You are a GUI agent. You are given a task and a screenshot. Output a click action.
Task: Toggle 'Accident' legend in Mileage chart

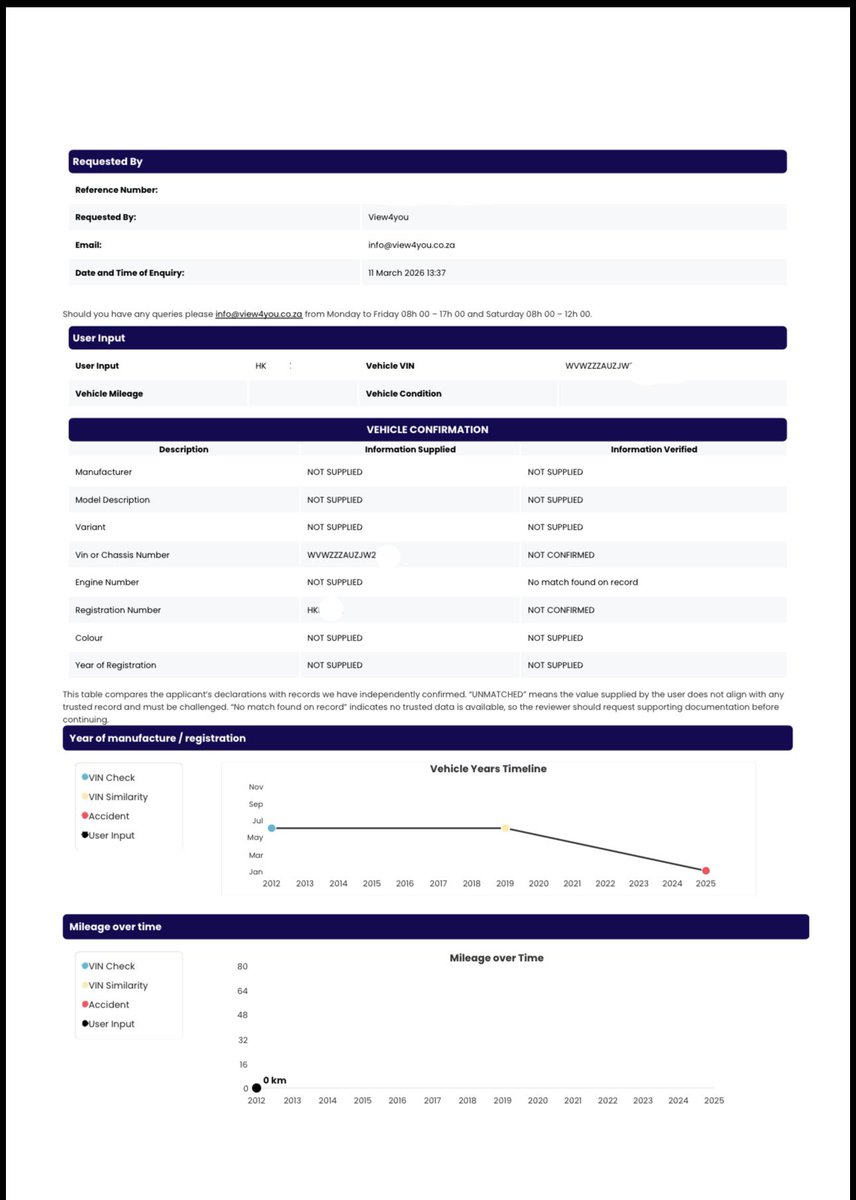[x=105, y=1005]
